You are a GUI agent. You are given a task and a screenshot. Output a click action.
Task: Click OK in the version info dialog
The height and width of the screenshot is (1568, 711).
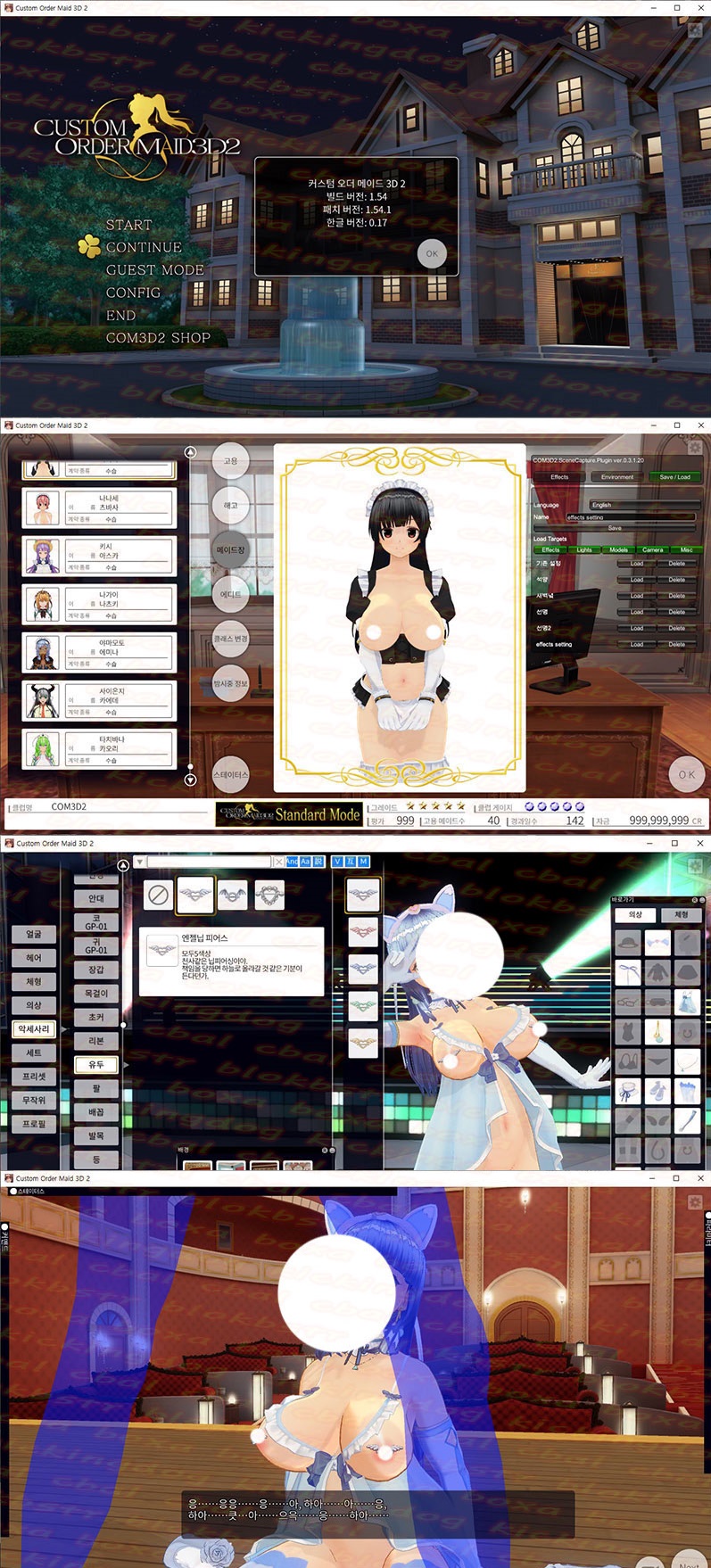(x=432, y=253)
